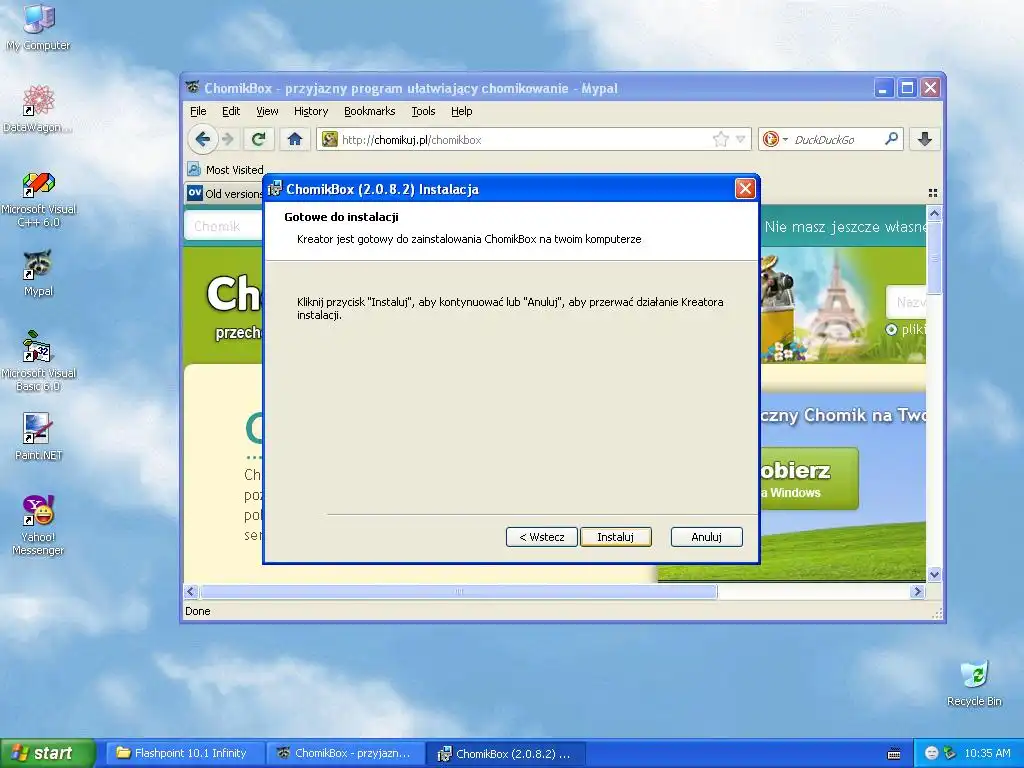
Task: Click the tray icon next to the clock
Action: point(950,753)
